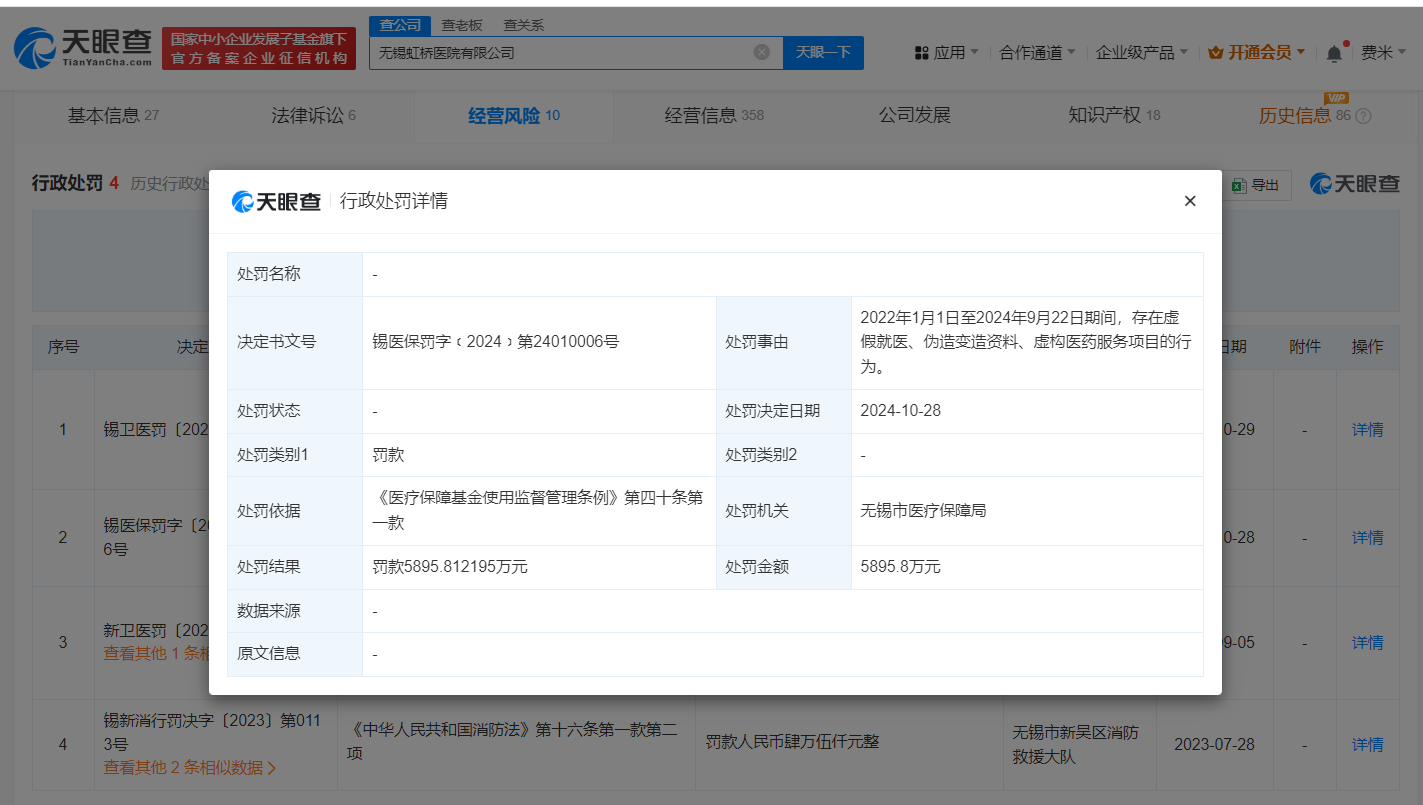
Task: Click the 2023-07-28 date in row 4
Action: click(x=1214, y=744)
